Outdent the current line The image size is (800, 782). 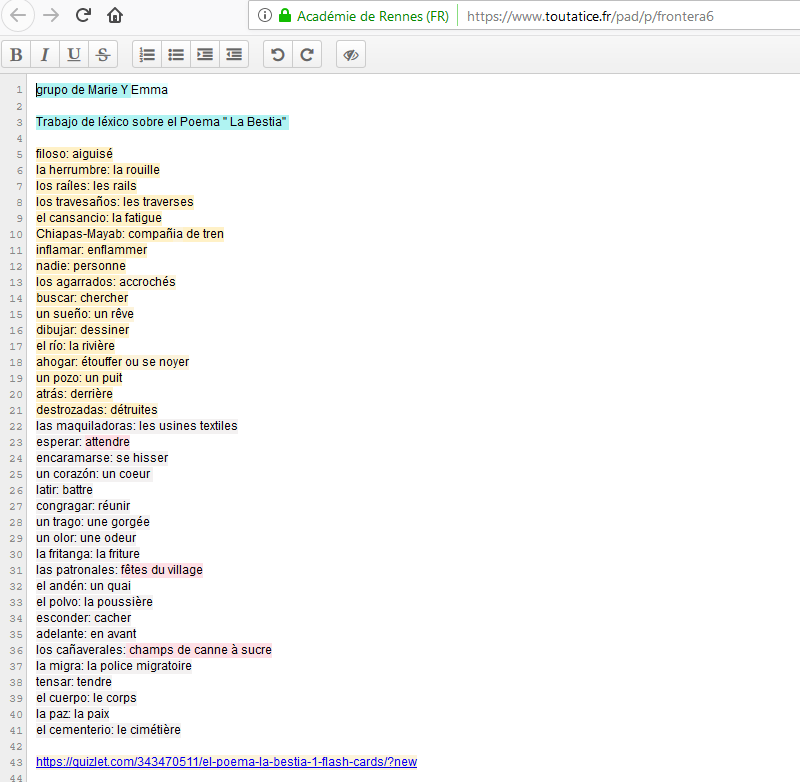[x=233, y=55]
